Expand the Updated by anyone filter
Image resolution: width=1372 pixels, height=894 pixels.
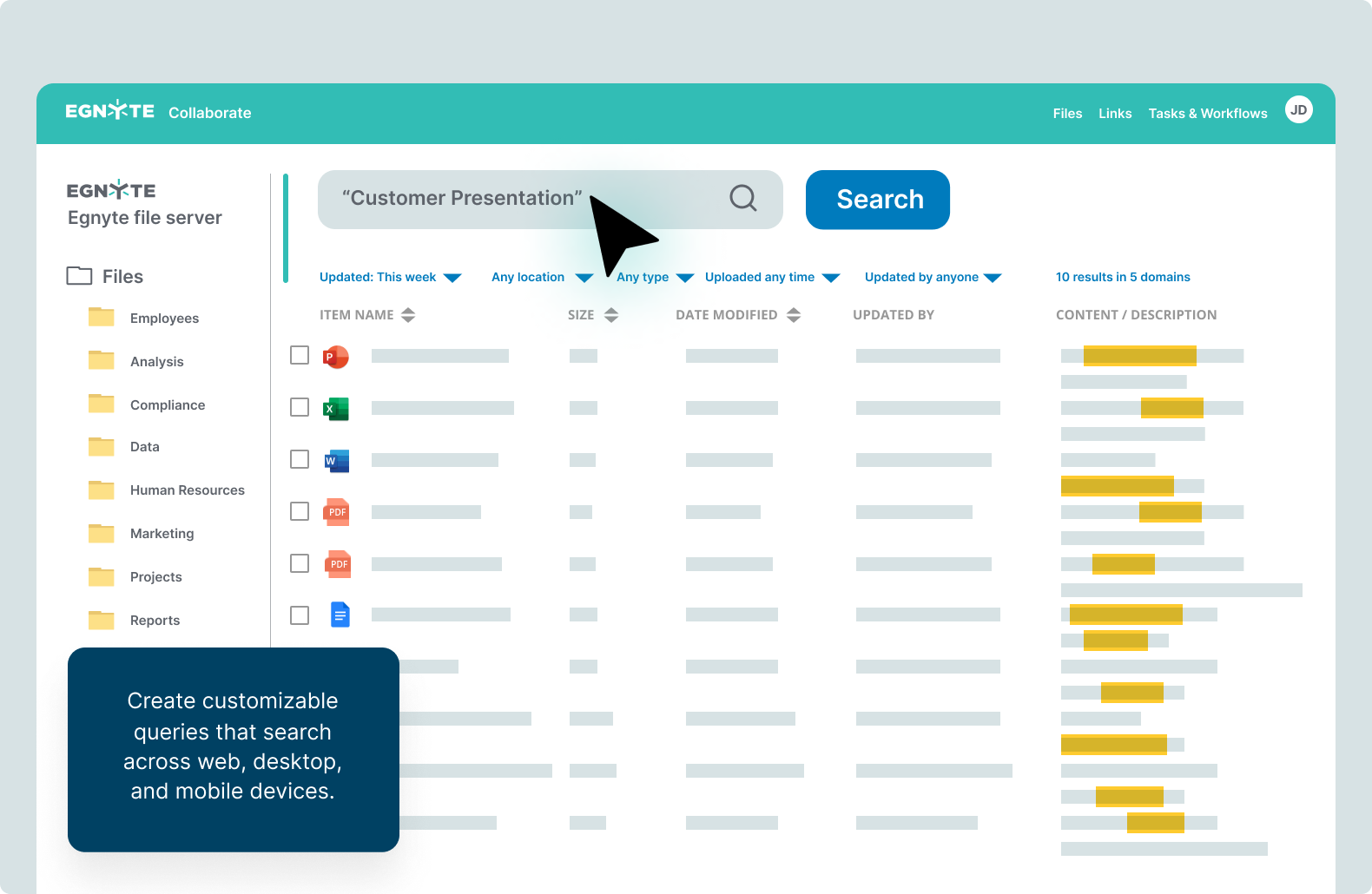coord(933,278)
